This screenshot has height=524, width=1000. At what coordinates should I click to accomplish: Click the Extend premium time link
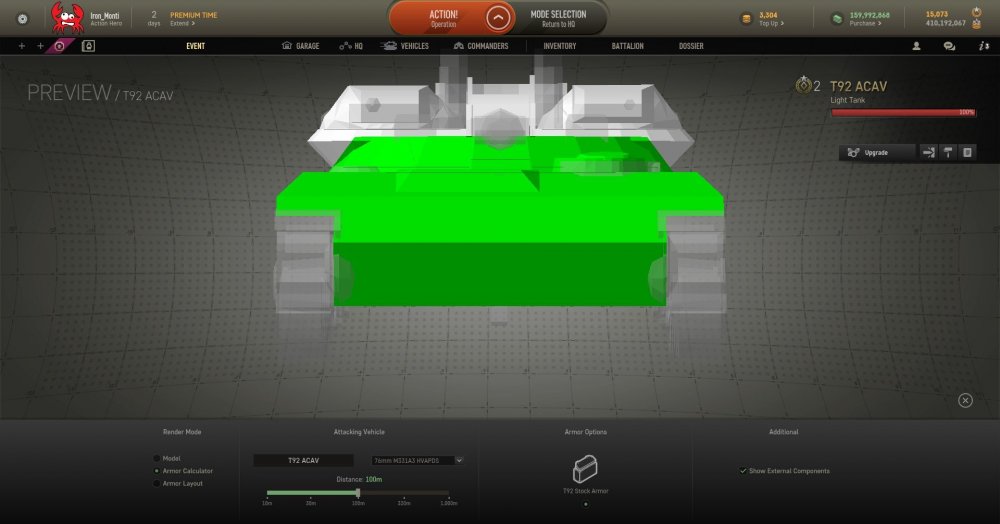click(182, 24)
